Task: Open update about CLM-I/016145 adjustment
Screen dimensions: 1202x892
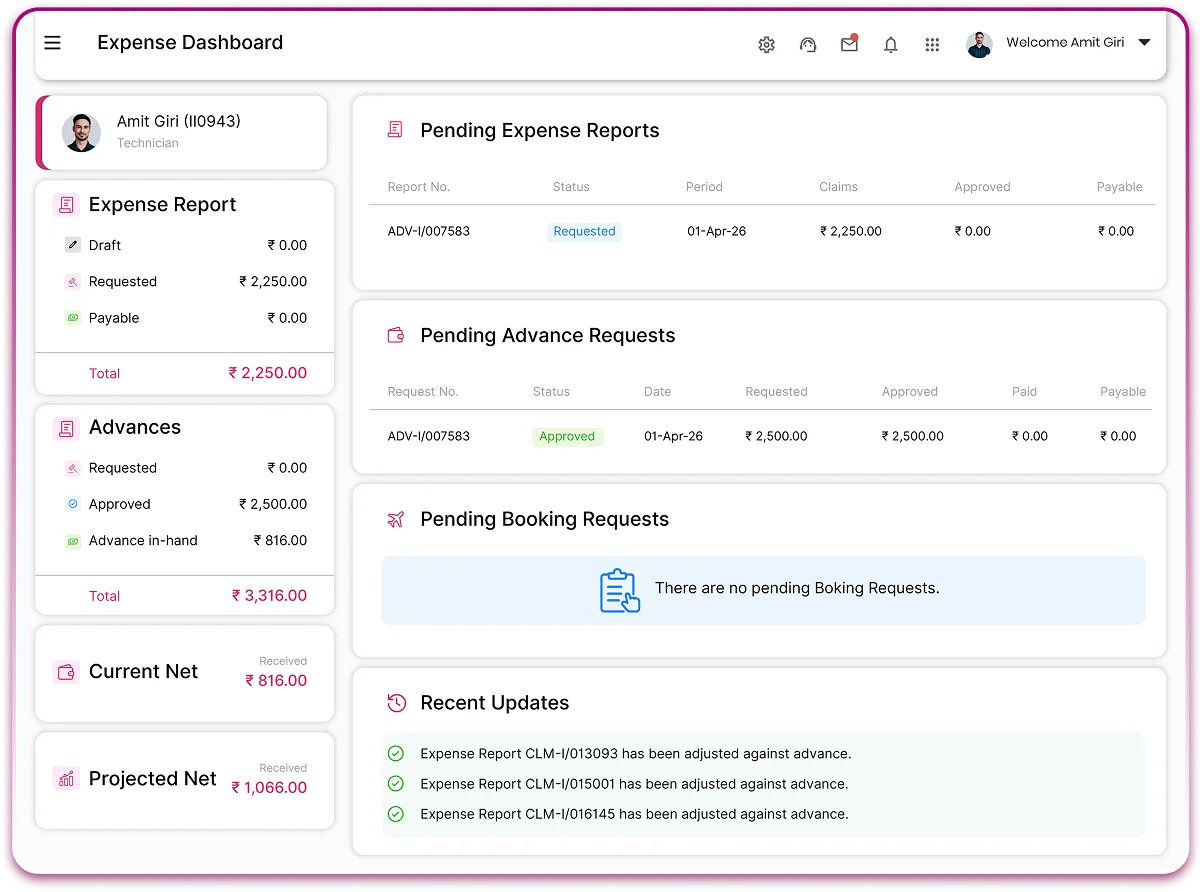Action: pyautogui.click(x=634, y=814)
